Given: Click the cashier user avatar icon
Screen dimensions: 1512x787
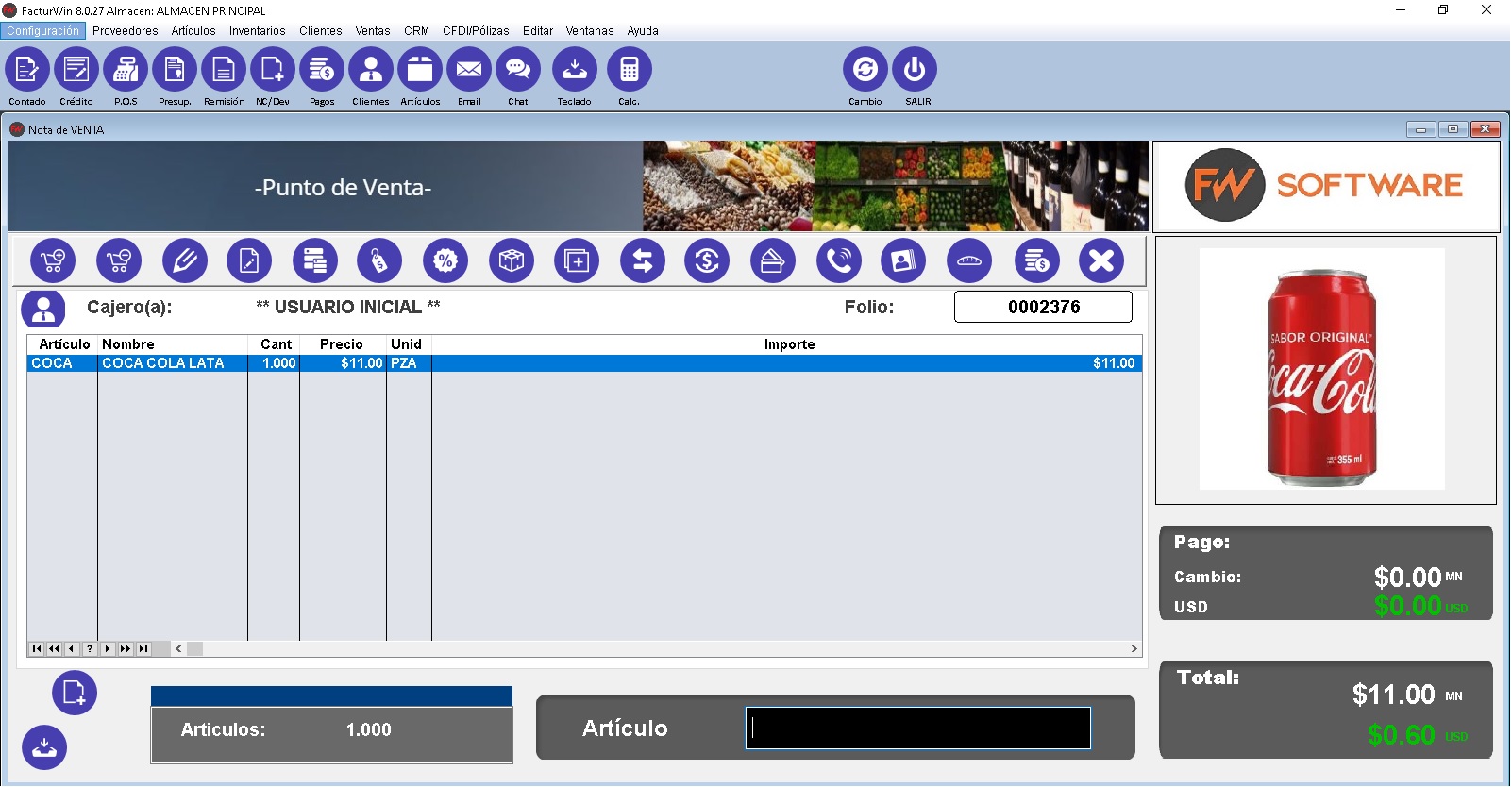Looking at the screenshot, I should tap(43, 310).
